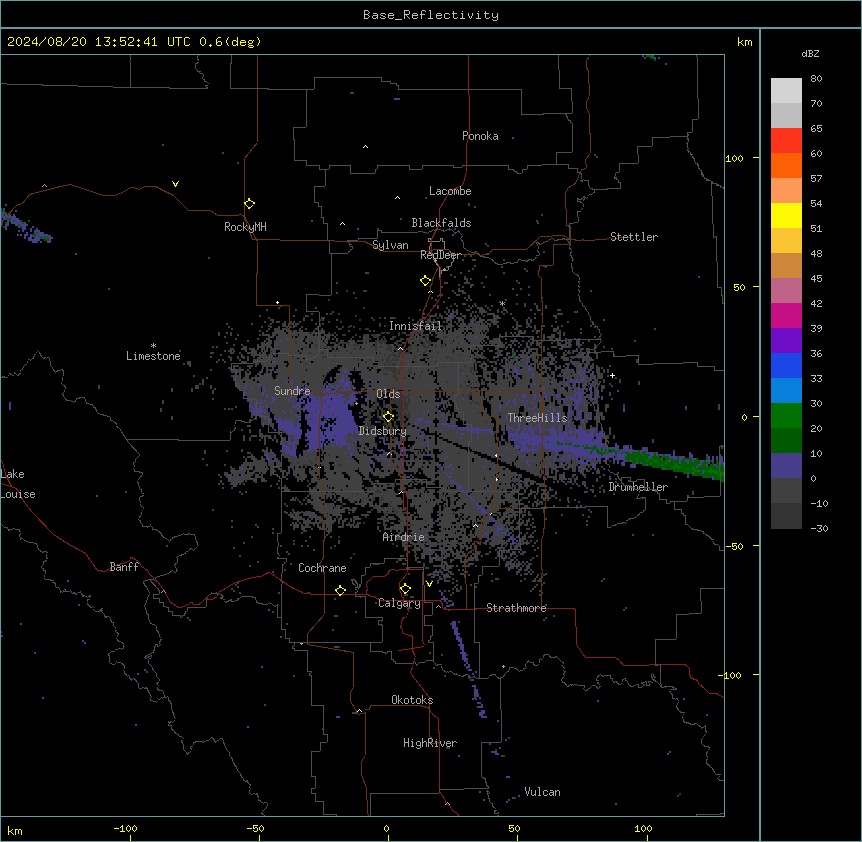Select the yellow diamond marker between Olds and Didsbury

pos(388,417)
